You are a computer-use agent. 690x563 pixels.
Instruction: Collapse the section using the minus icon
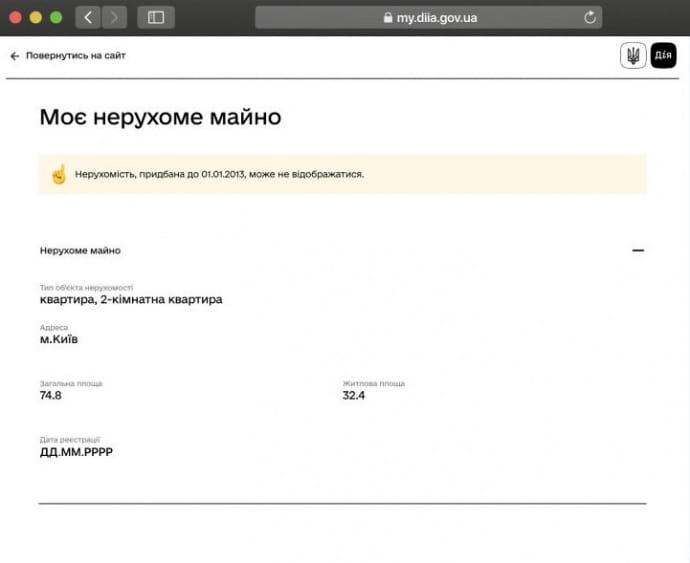click(x=638, y=250)
